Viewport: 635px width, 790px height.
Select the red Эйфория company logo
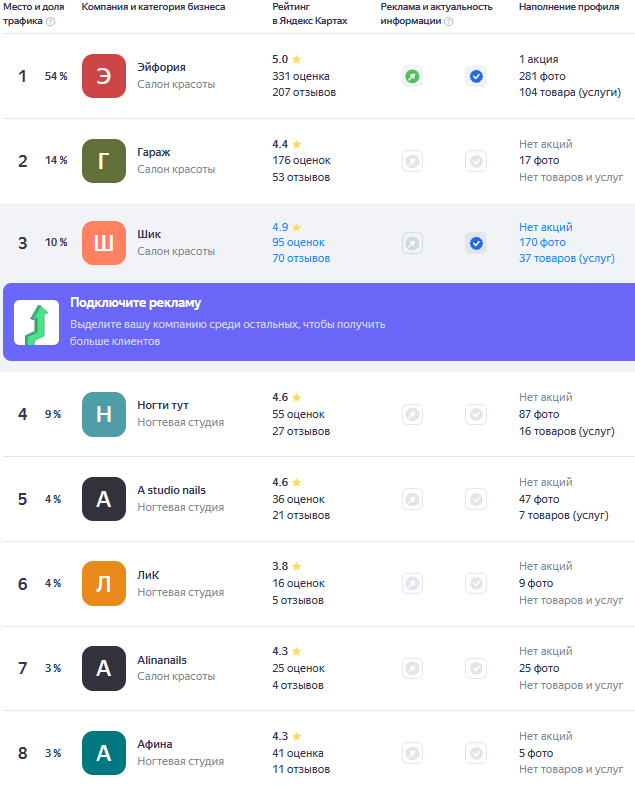coord(104,76)
